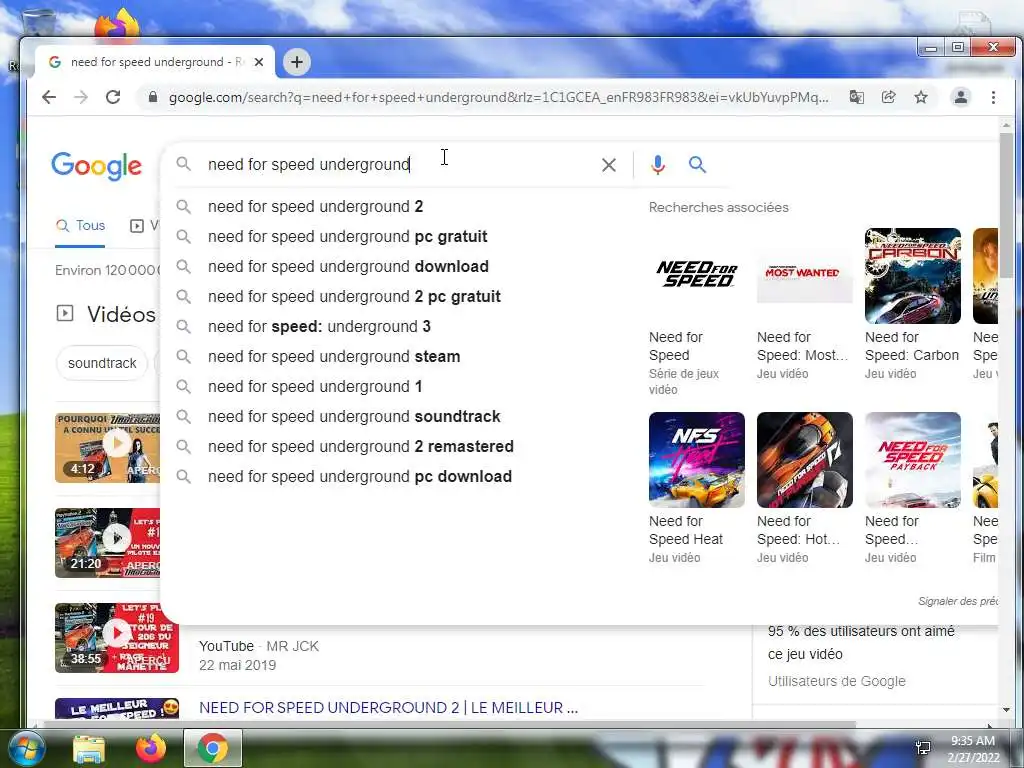This screenshot has width=1024, height=768.
Task: Open the 'Need for Speed: Hot…' card
Action: pos(805,488)
